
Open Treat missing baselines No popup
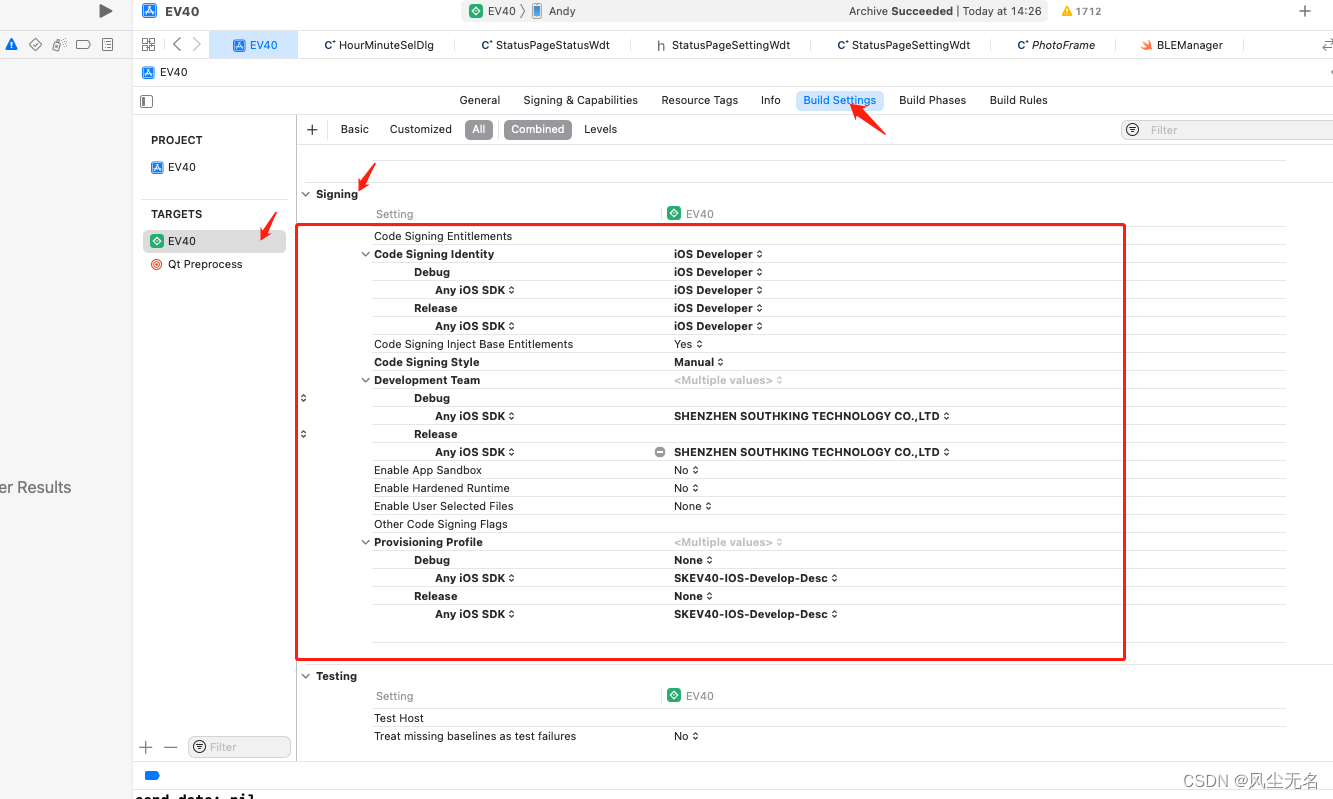tap(686, 736)
